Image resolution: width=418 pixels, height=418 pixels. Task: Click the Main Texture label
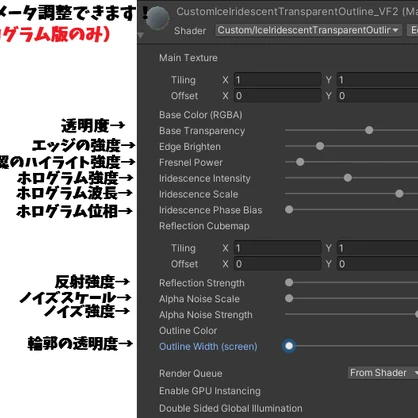click(x=188, y=58)
